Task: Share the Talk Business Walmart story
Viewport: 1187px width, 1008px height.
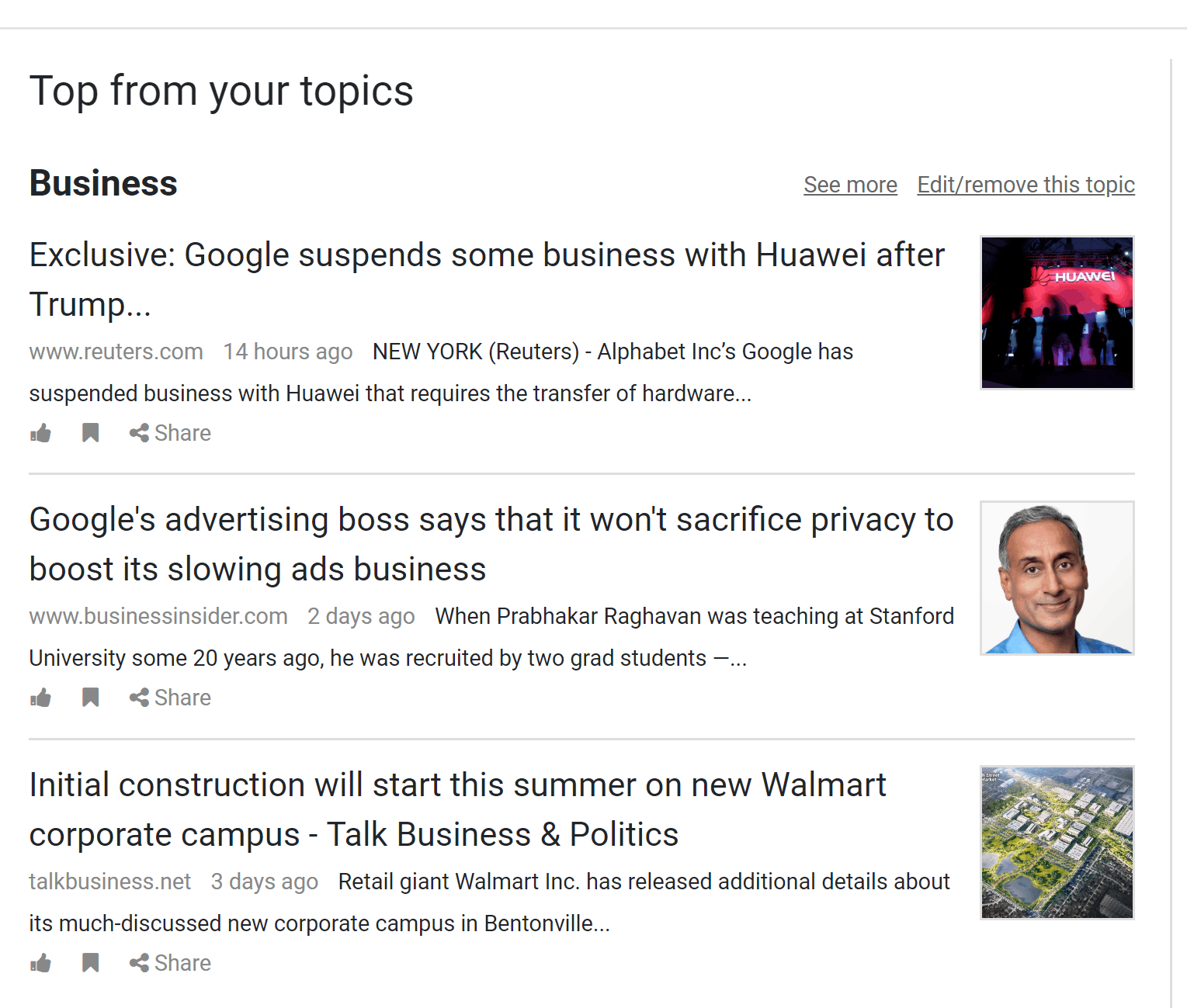Action: coord(170,963)
